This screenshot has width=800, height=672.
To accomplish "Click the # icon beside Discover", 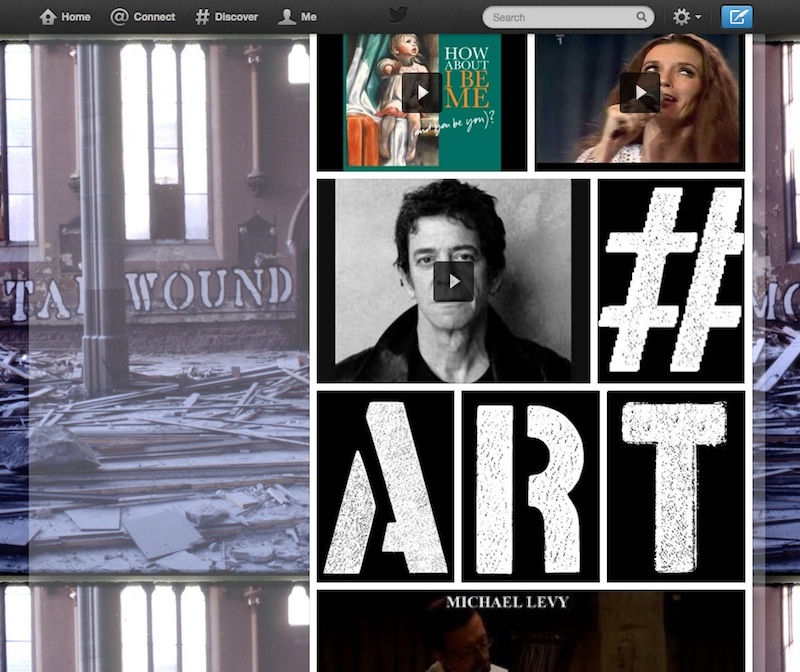I will click(x=202, y=17).
